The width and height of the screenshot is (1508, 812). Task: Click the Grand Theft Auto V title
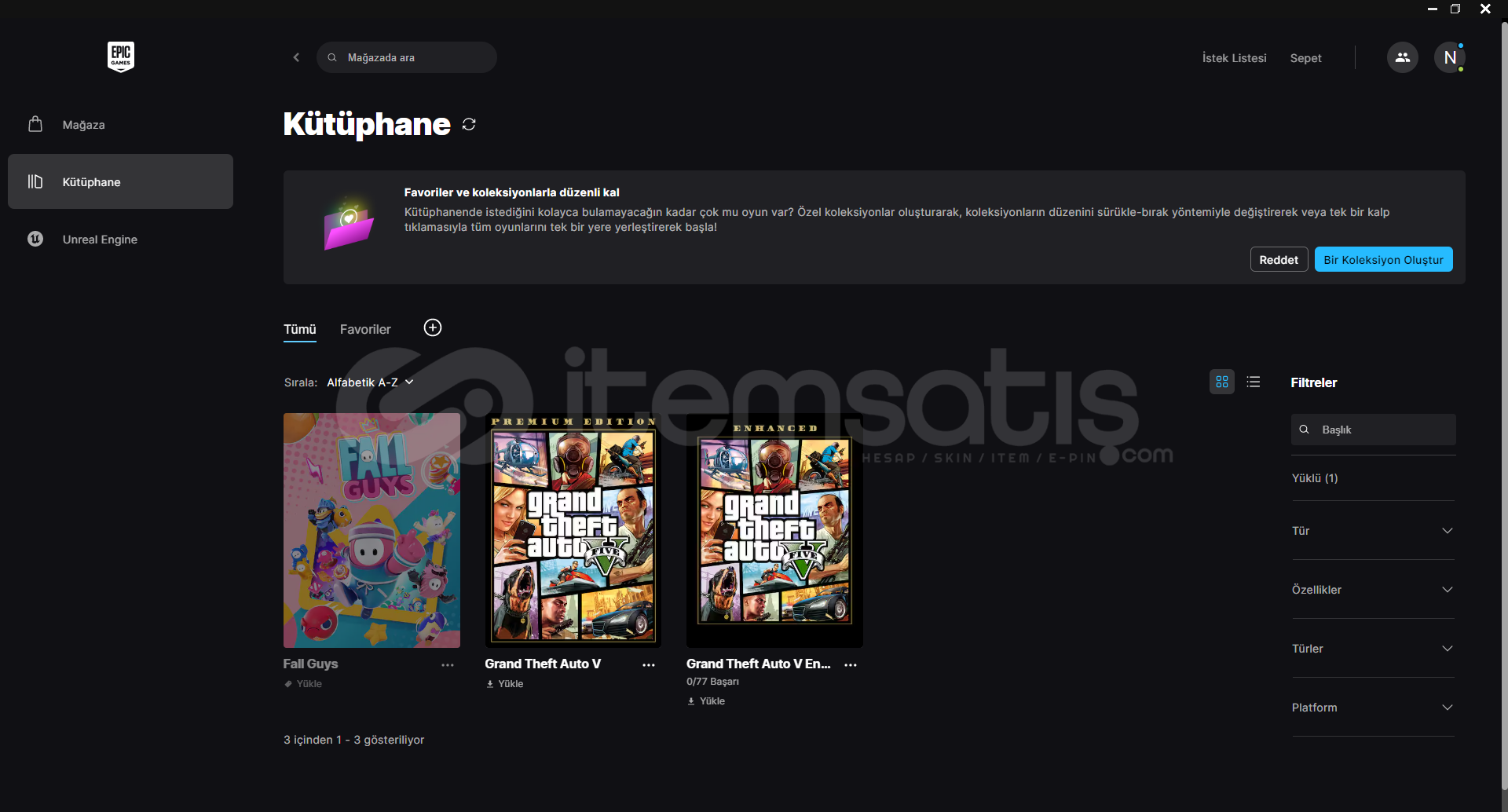[x=543, y=664]
